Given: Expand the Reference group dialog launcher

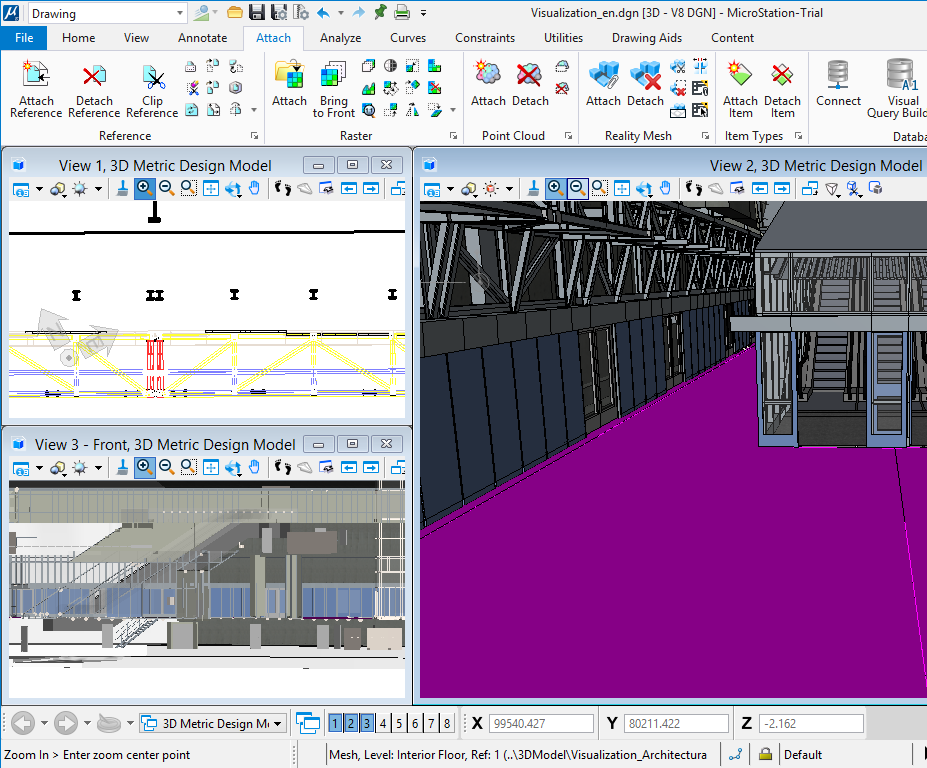Looking at the screenshot, I should click(254, 136).
